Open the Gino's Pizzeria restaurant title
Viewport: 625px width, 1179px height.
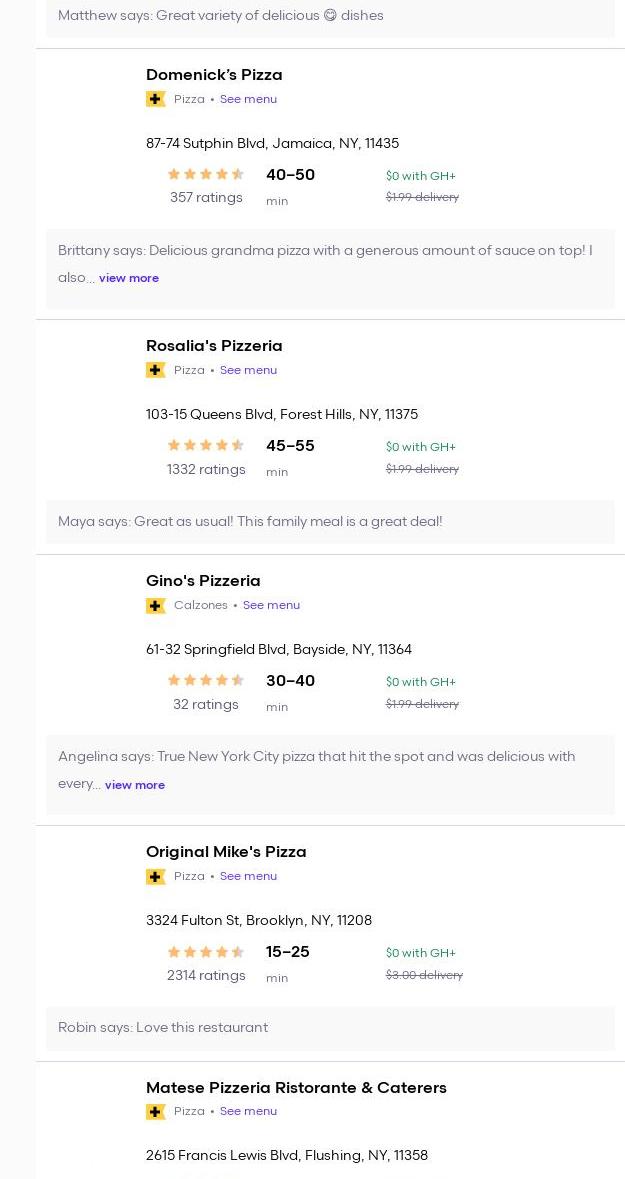tap(203, 581)
